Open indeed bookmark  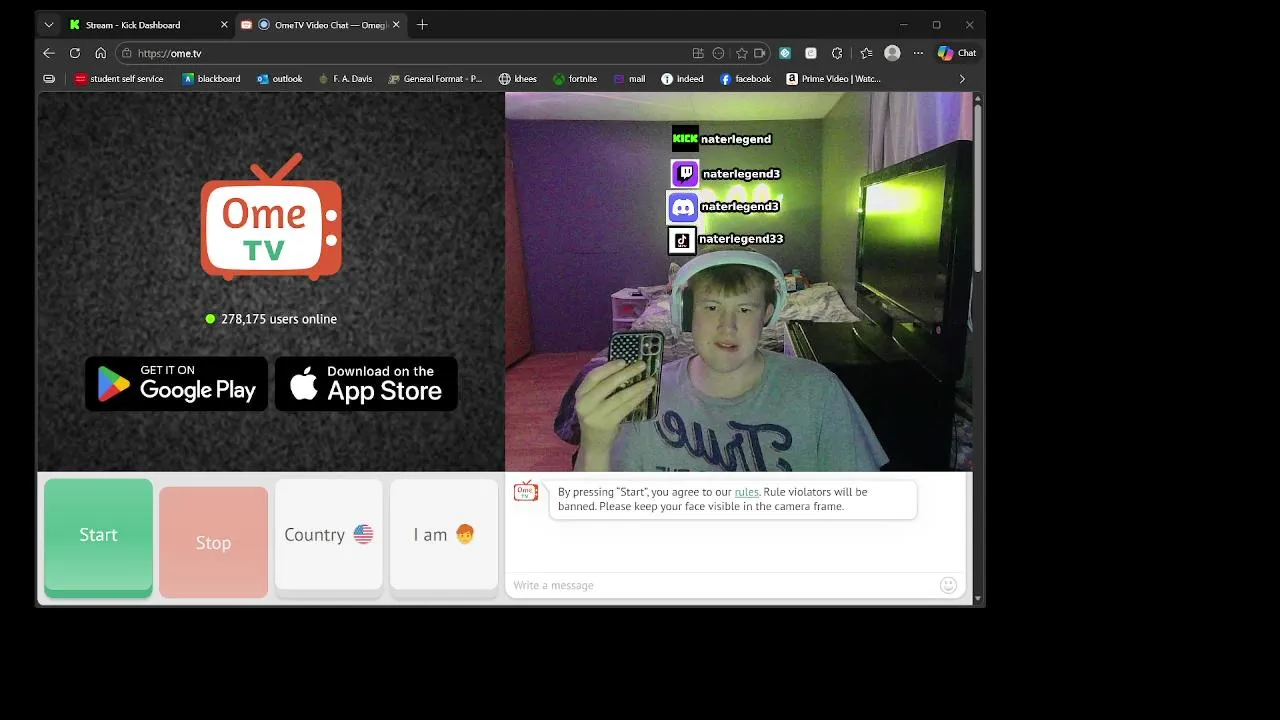[x=682, y=79]
